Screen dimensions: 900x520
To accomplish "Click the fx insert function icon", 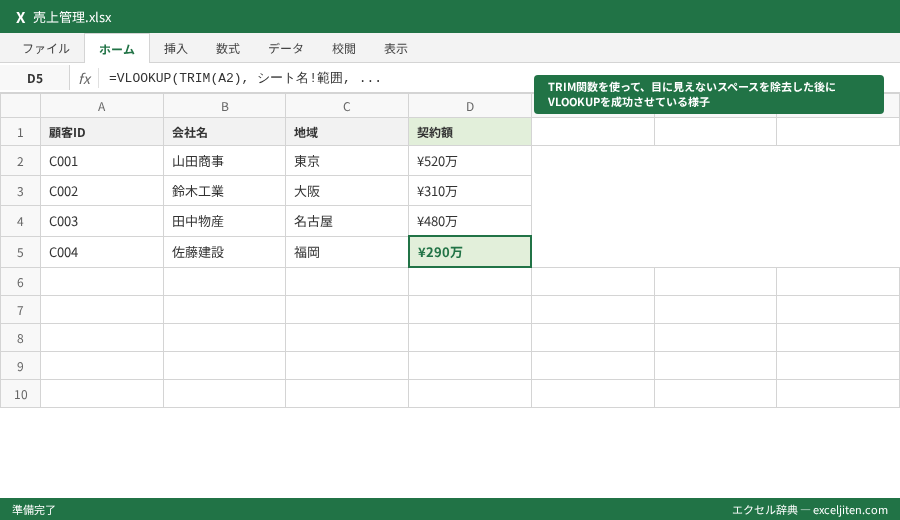I will tap(84, 79).
